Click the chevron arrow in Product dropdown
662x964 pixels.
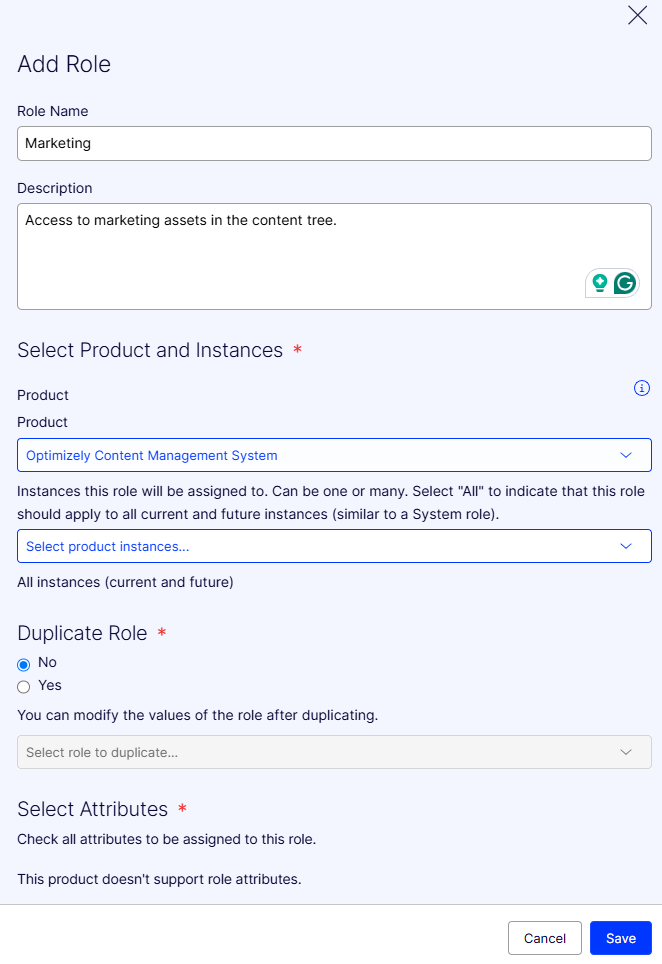tap(626, 455)
